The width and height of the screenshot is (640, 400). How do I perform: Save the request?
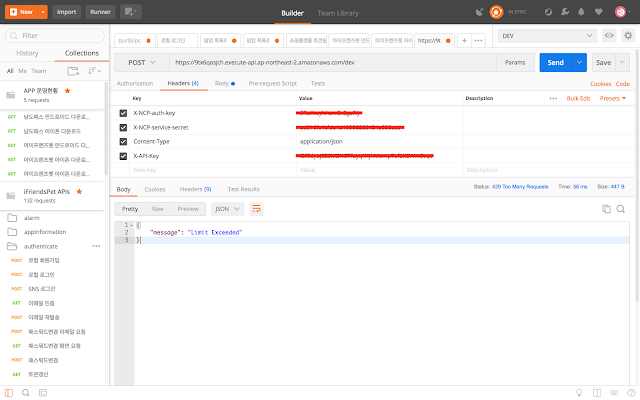click(603, 62)
